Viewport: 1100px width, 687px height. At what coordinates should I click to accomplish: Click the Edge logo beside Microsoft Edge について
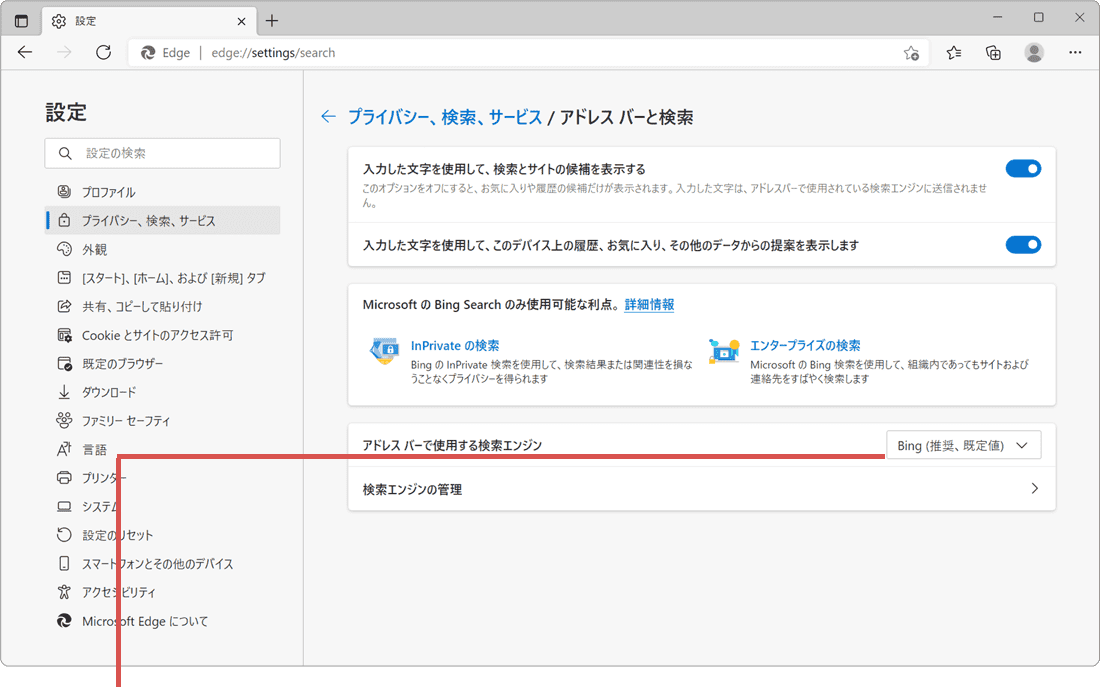64,621
